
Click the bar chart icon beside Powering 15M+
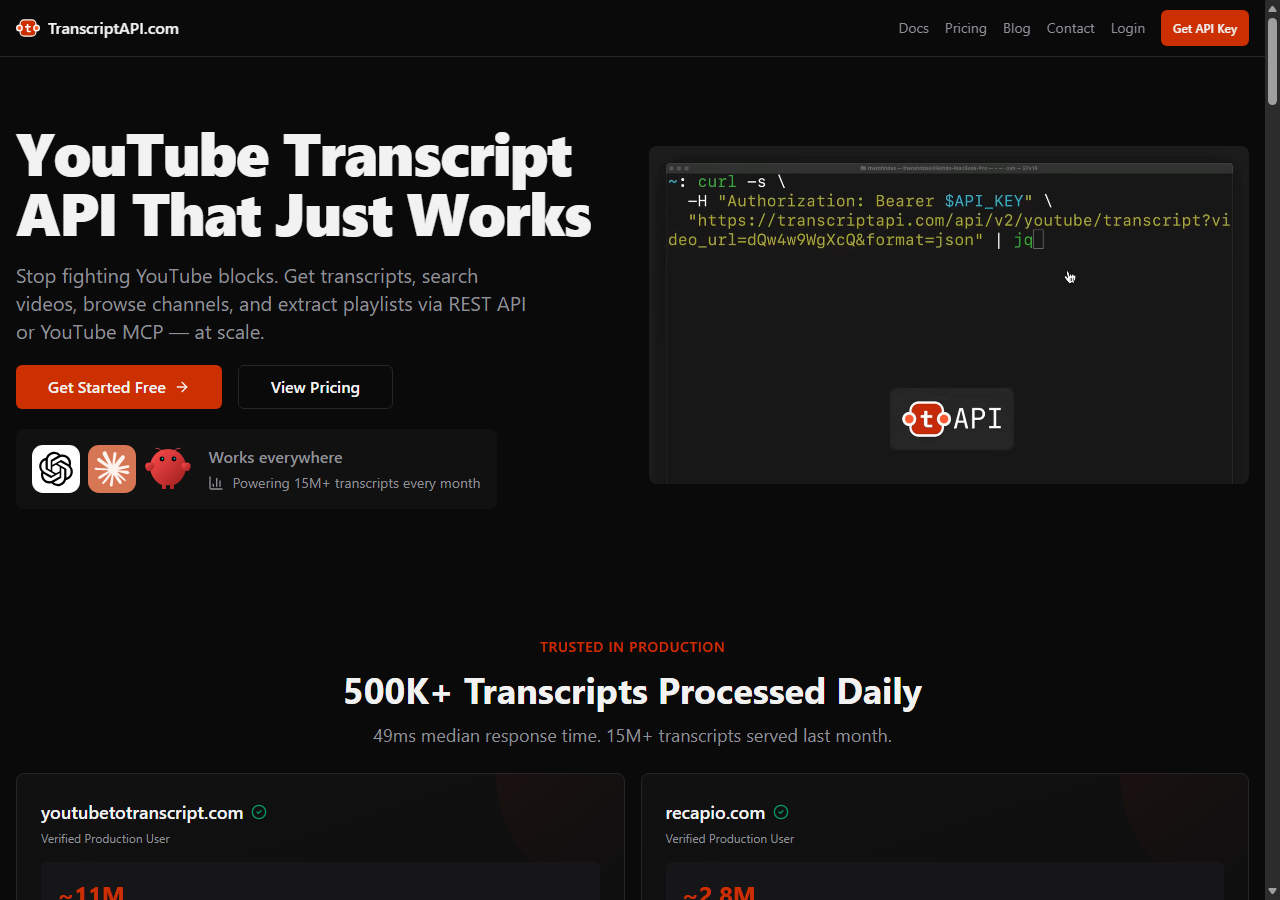(x=216, y=483)
